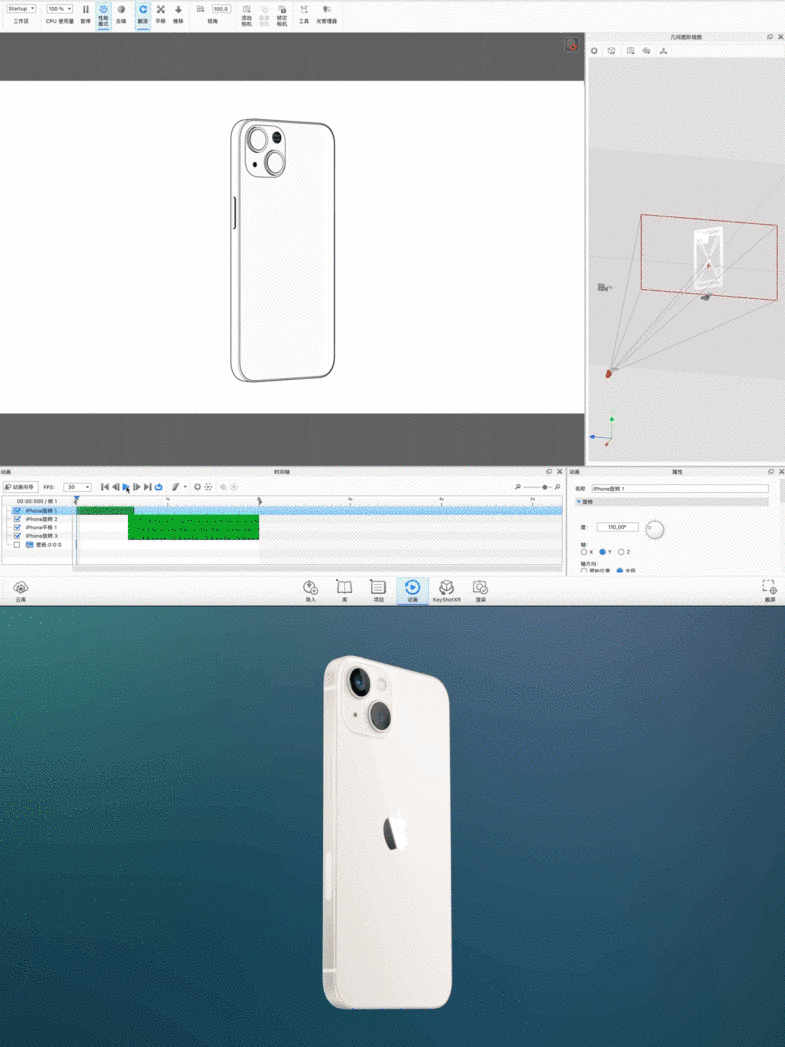Open the FPS value dropdown
This screenshot has height=1047, width=785.
point(78,487)
